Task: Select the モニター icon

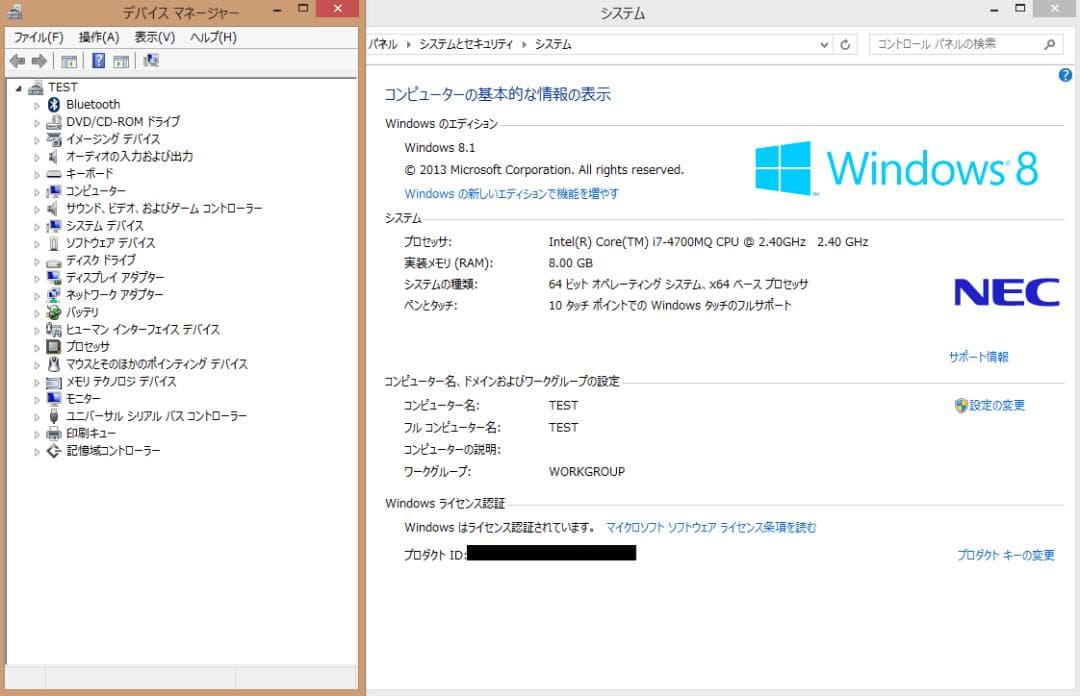Action: click(54, 398)
